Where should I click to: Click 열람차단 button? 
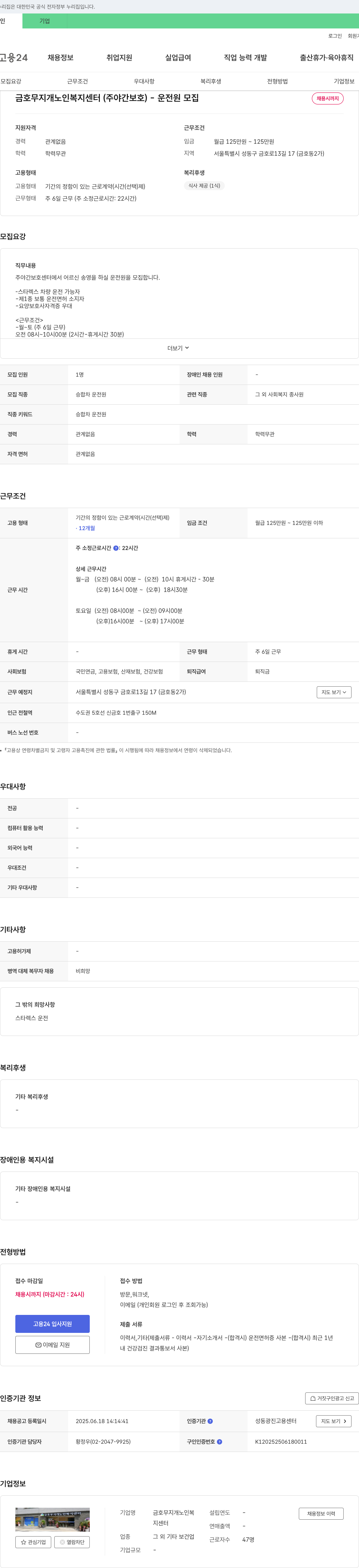(x=72, y=1542)
